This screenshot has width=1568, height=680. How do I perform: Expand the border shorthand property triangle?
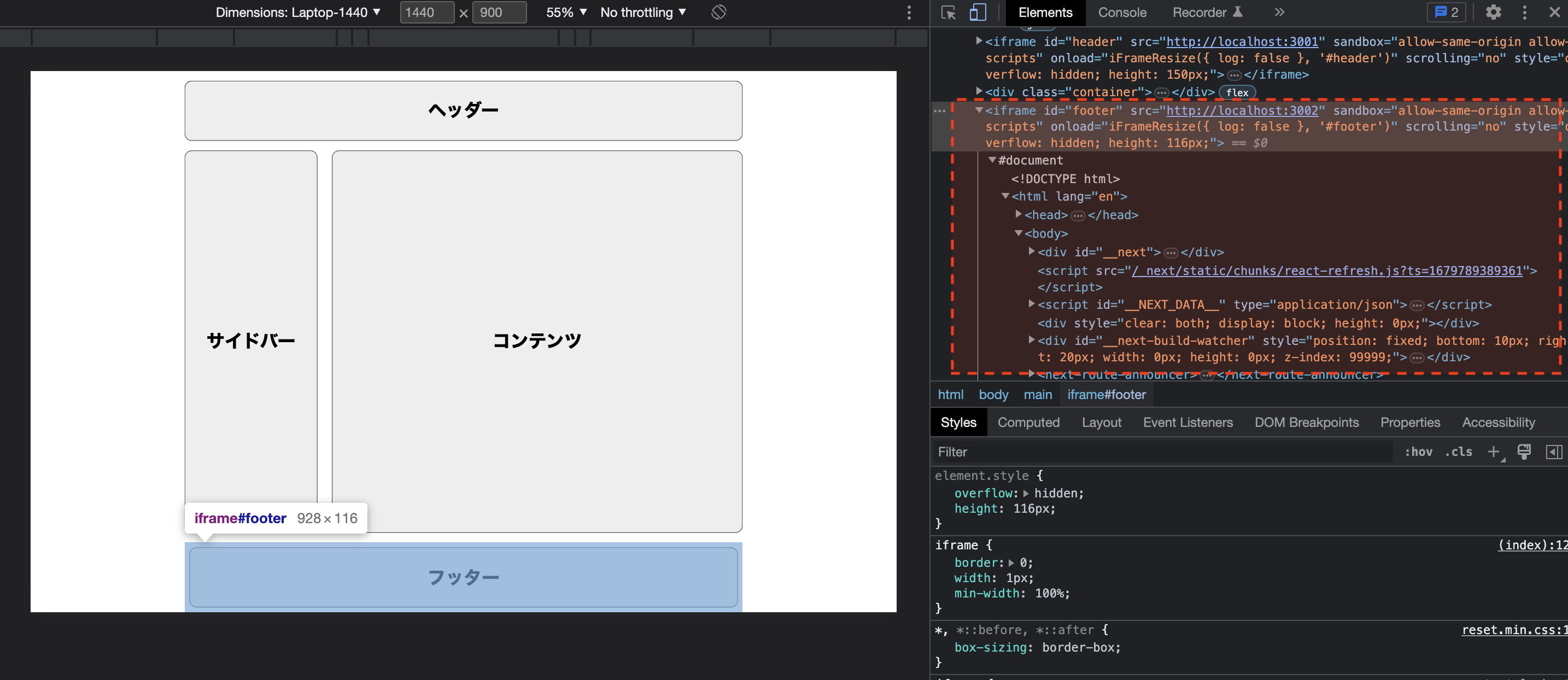click(1011, 562)
